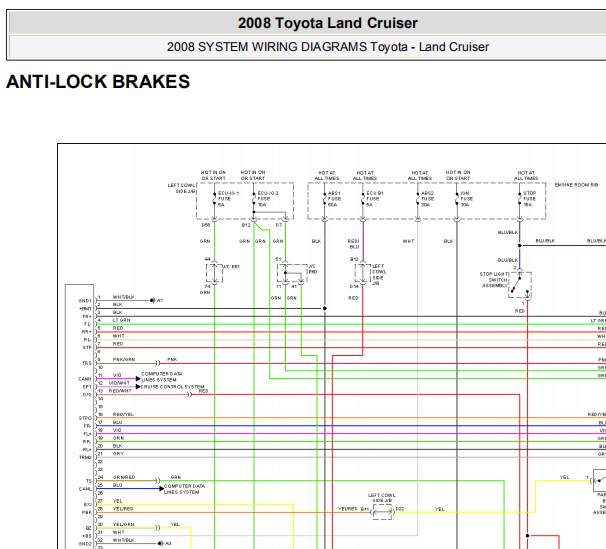Click the ground symbol labeled A1
The width and height of the screenshot is (606, 549).
153,300
